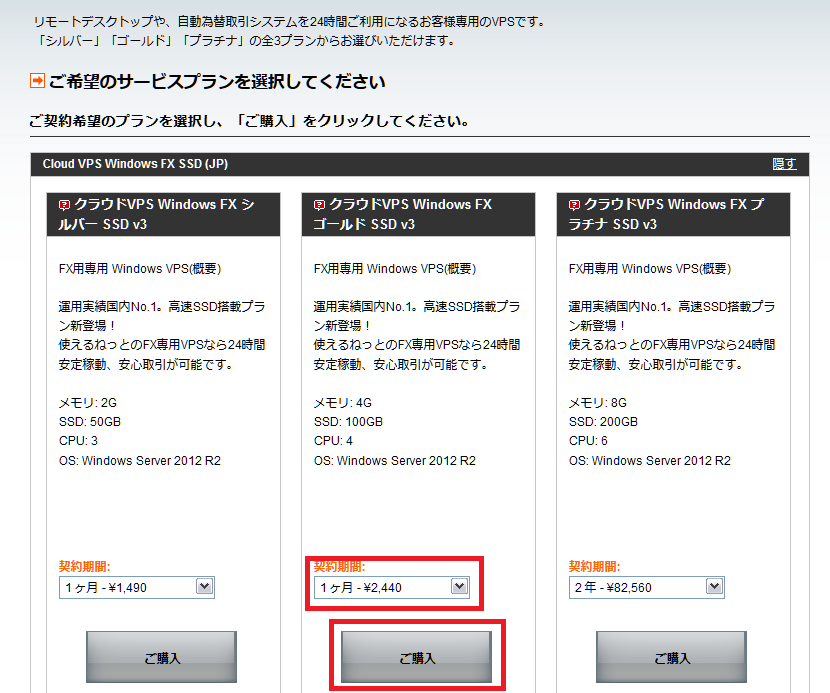
Task: Purchase the Platinum SSD v3 plan
Action: click(x=671, y=657)
